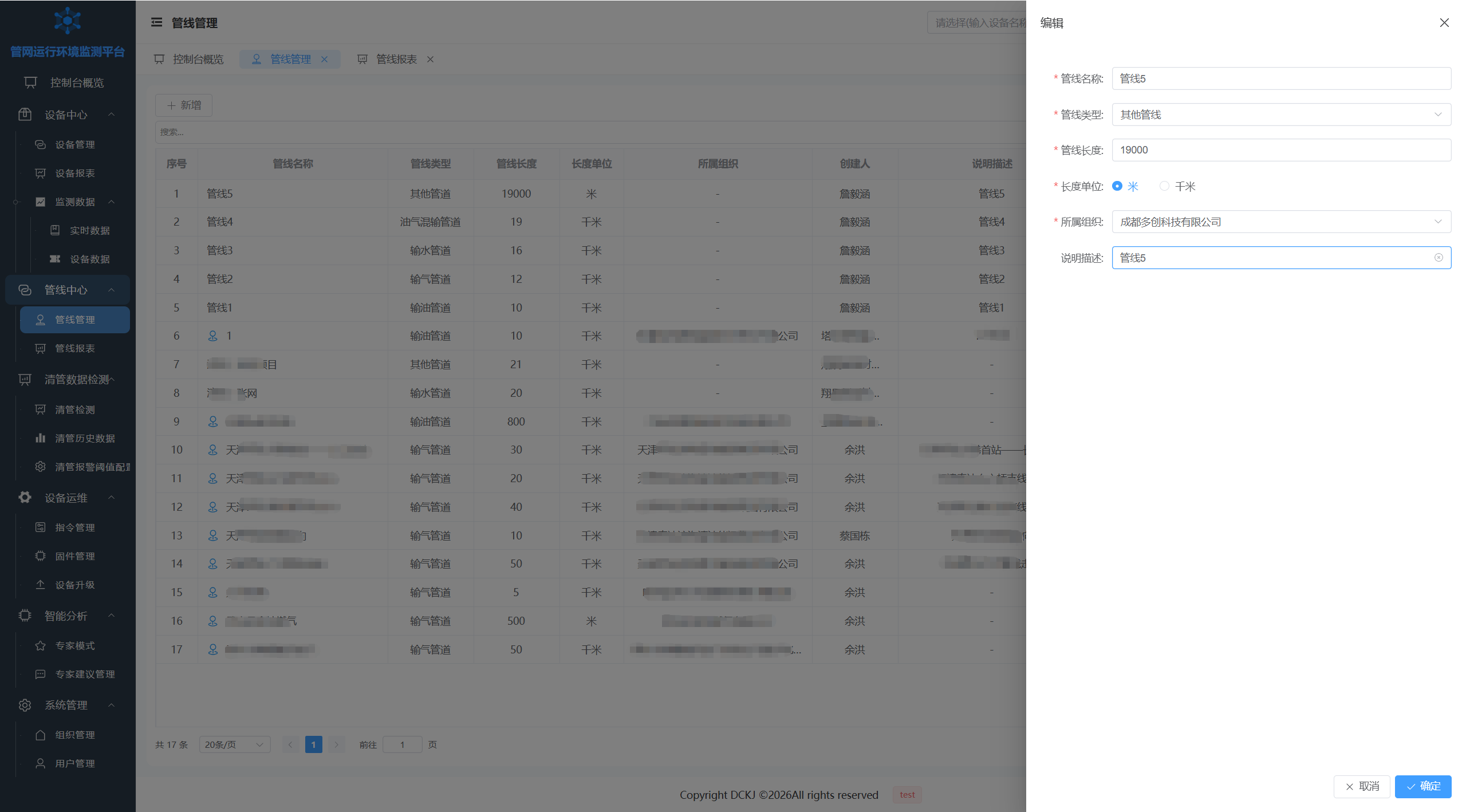Go to next page arrow in pagination
Screen dimensions: 1466x812
(337, 744)
